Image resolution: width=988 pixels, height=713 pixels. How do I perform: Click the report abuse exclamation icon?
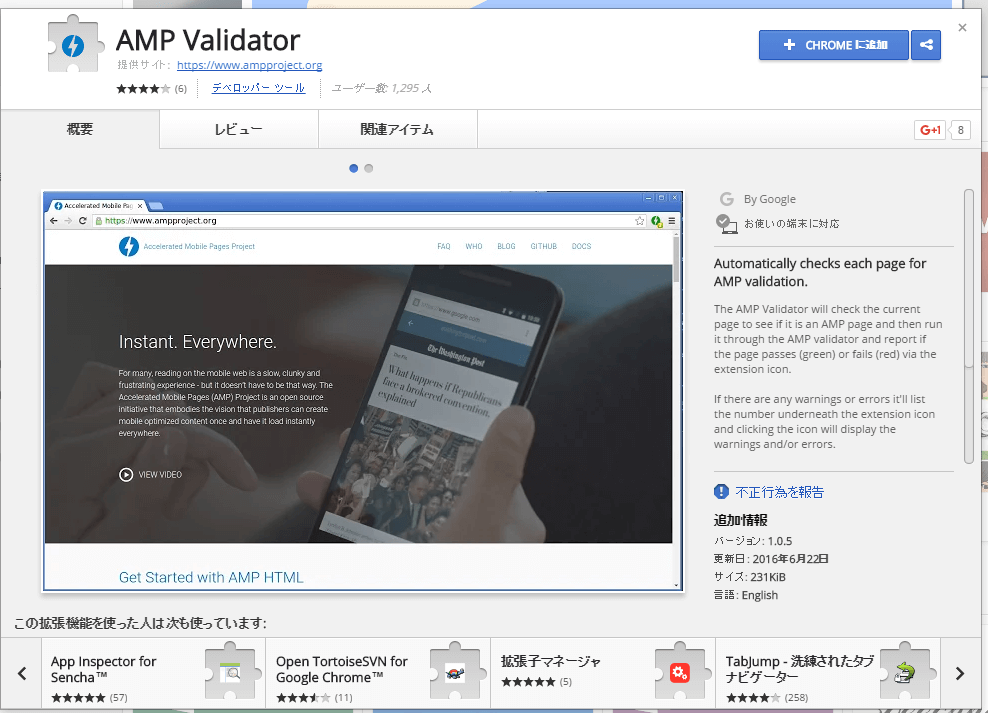tap(722, 492)
